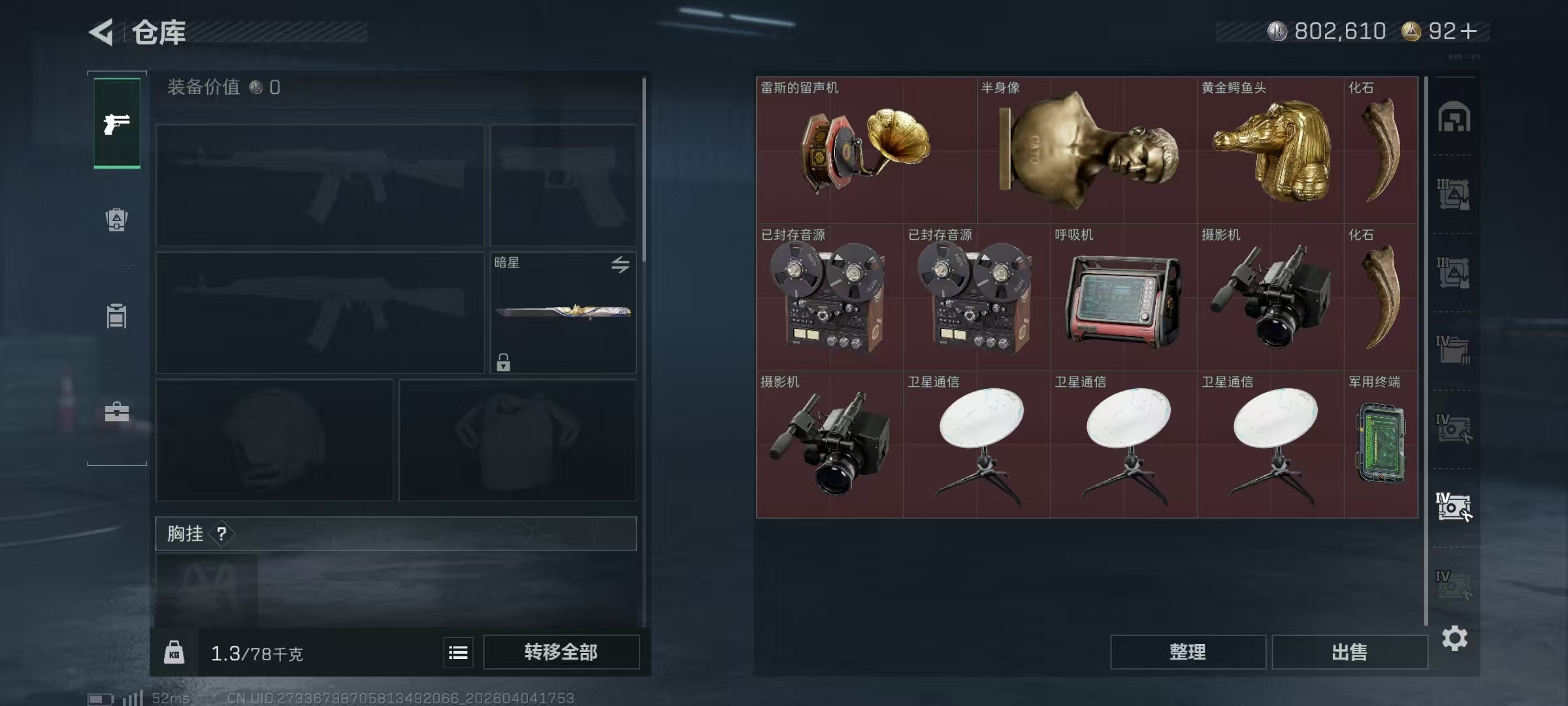Open warehouse settings gear icon
Screen dimensions: 1568x706
1454,638
